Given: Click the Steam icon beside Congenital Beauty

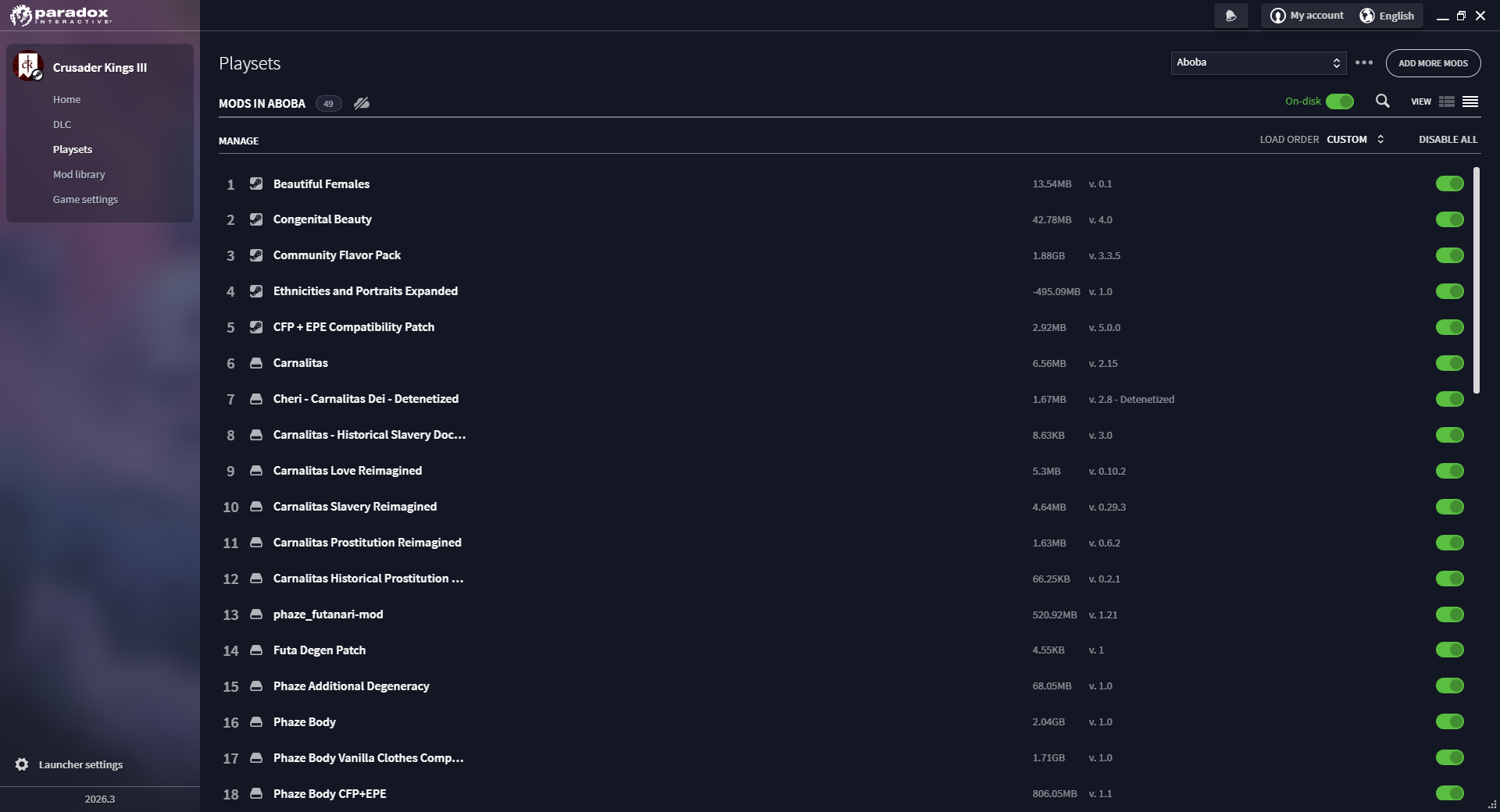Looking at the screenshot, I should tap(256, 219).
